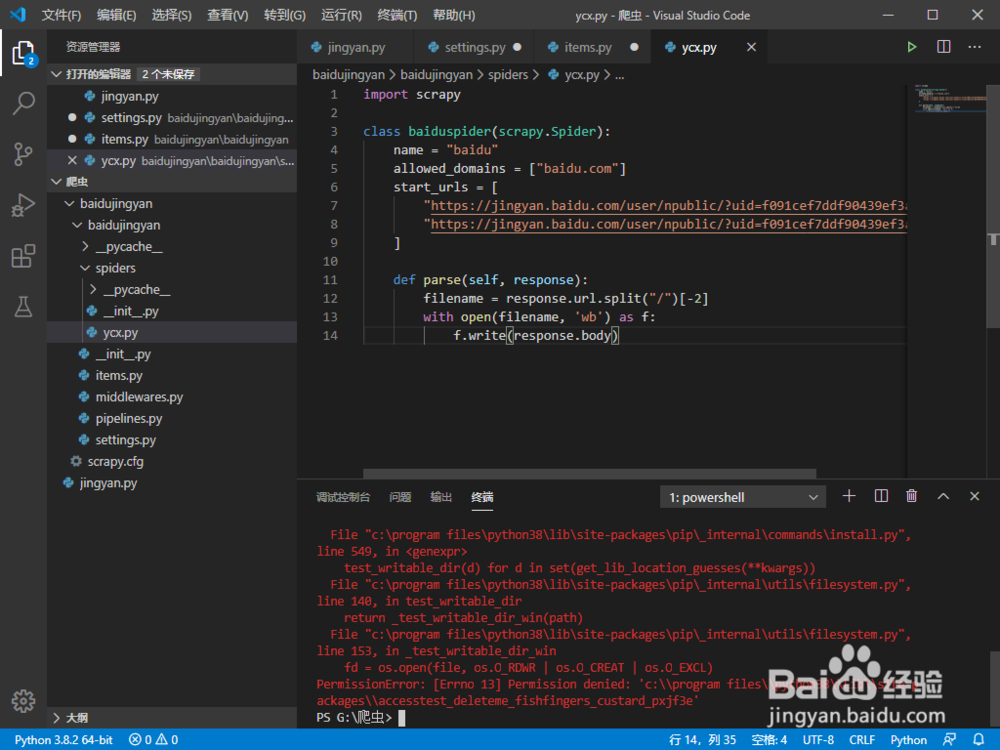
Task: Collapse the spiders folder
Action: point(85,268)
